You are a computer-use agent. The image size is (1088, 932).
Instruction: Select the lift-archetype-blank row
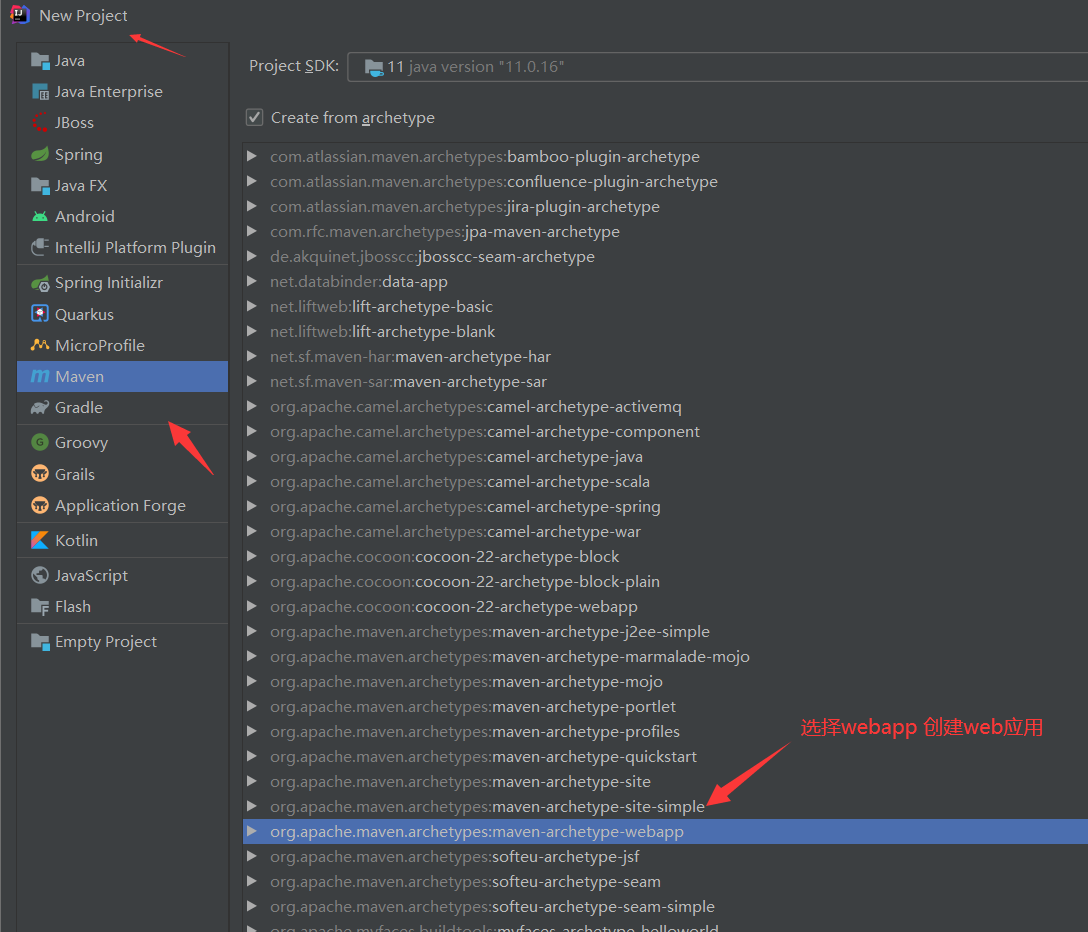click(665, 332)
